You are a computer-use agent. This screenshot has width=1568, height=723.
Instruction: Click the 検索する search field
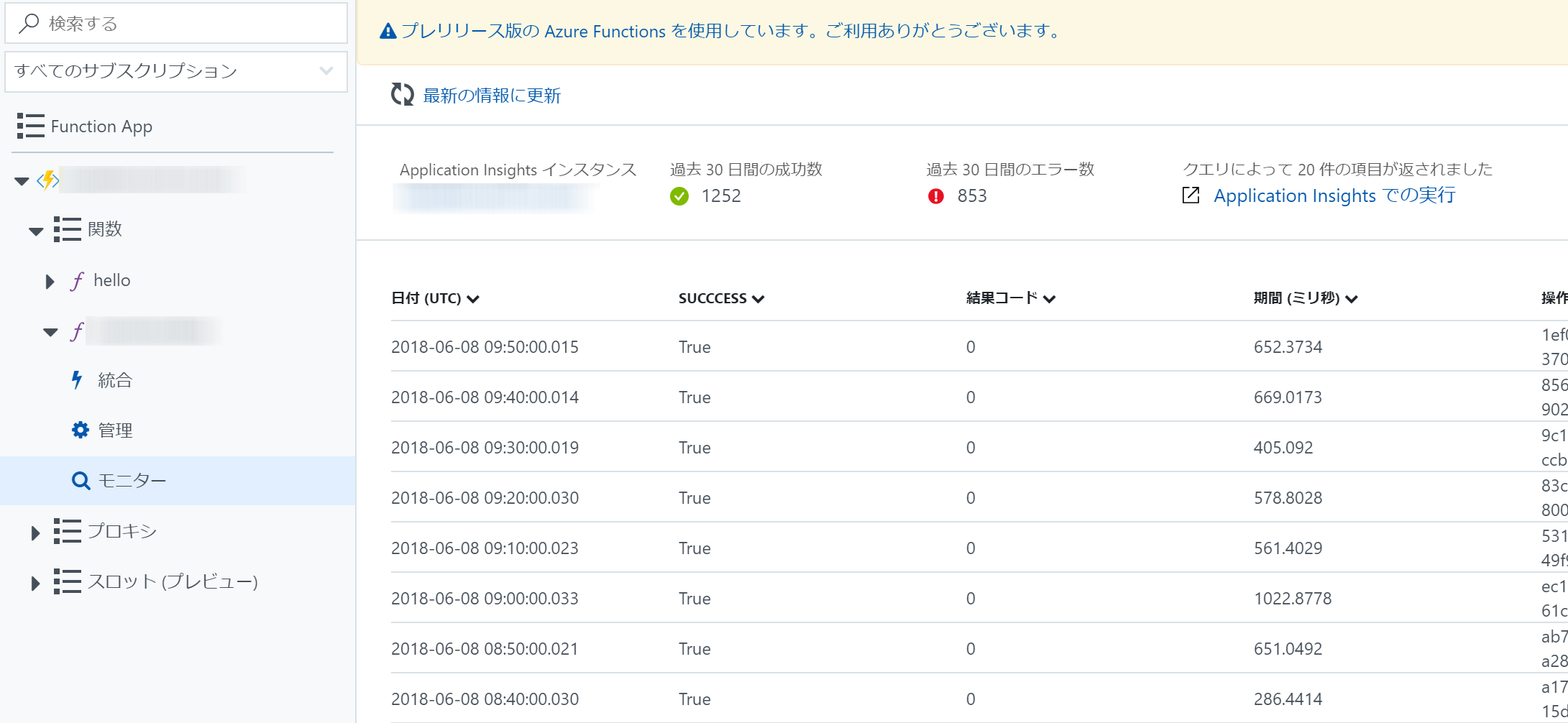(176, 24)
